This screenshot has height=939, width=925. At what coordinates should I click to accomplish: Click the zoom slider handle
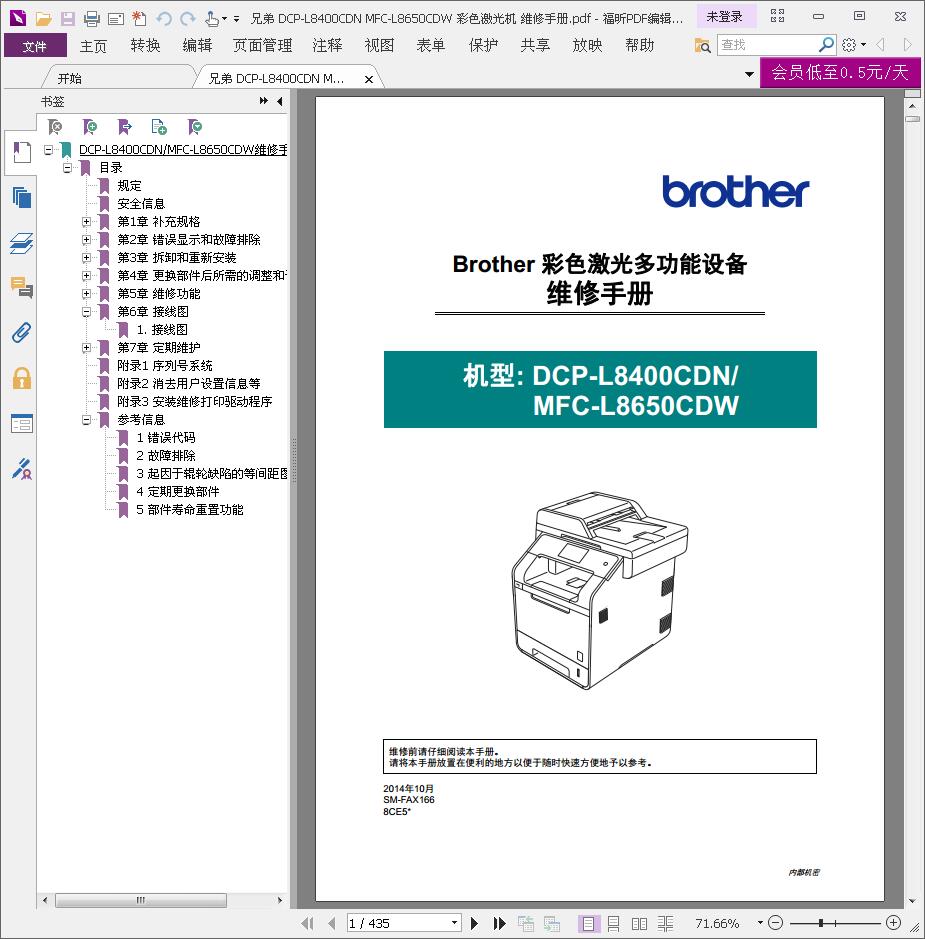click(821, 923)
